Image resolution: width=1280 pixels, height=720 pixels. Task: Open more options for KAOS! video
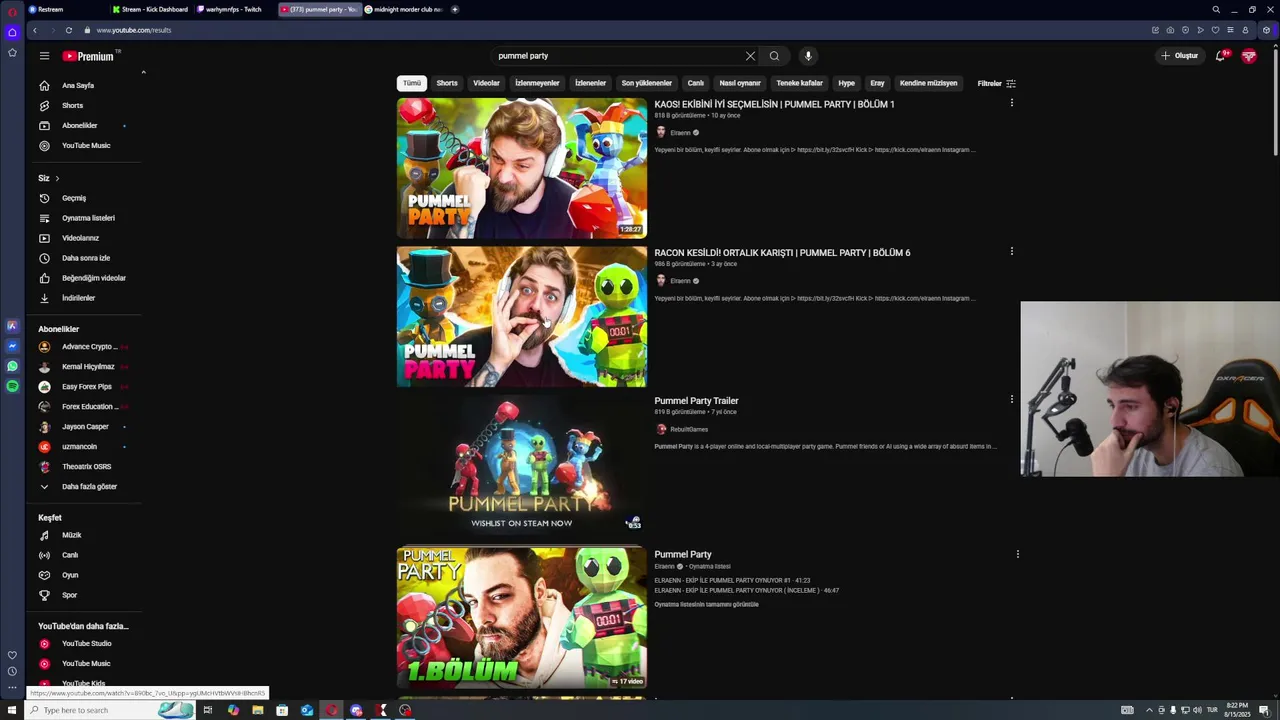pyautogui.click(x=1012, y=103)
